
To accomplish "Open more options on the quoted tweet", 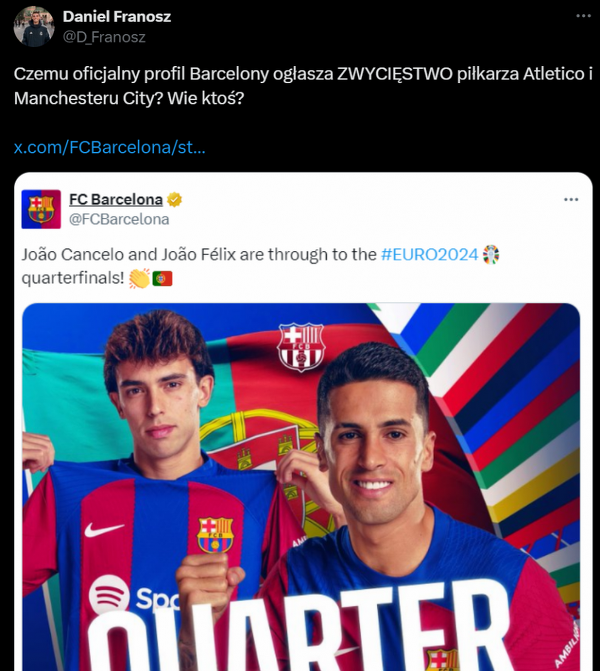I will (571, 200).
